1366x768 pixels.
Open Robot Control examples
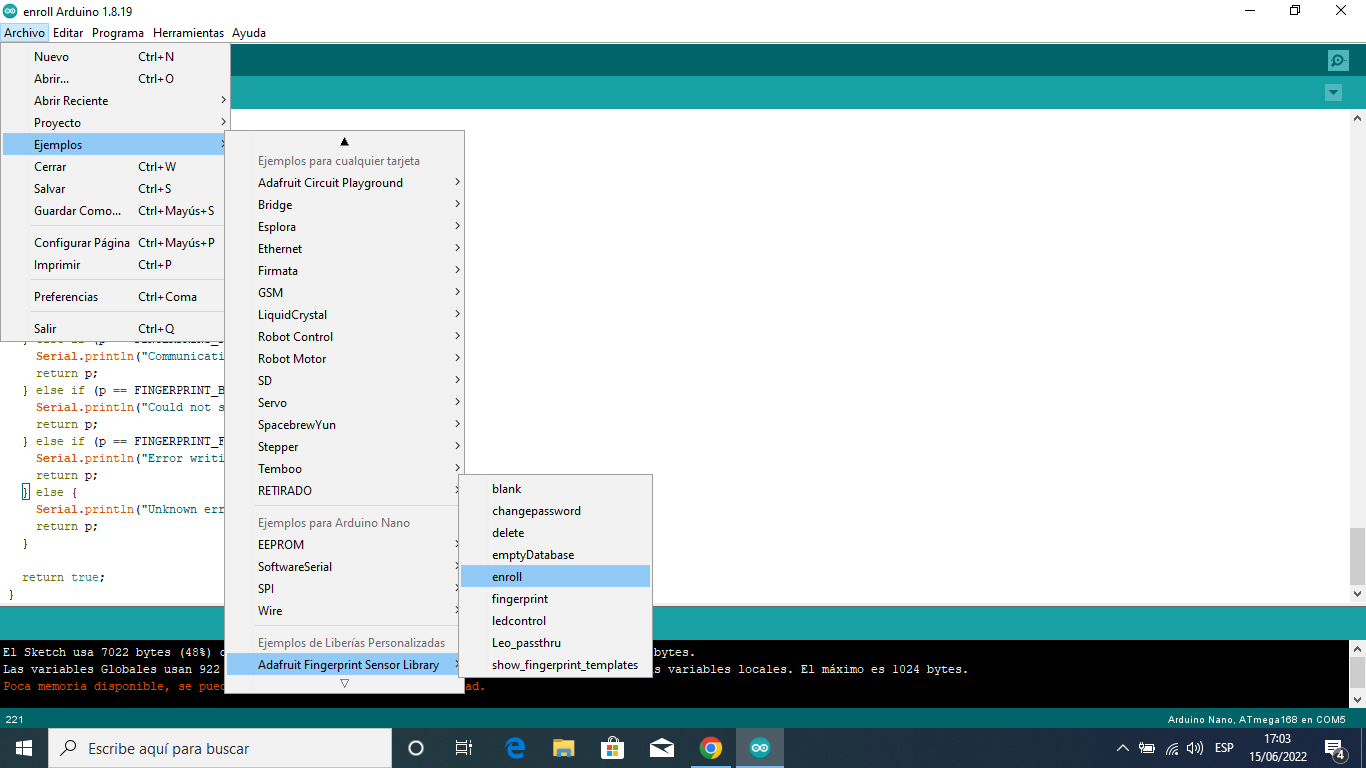pos(345,337)
